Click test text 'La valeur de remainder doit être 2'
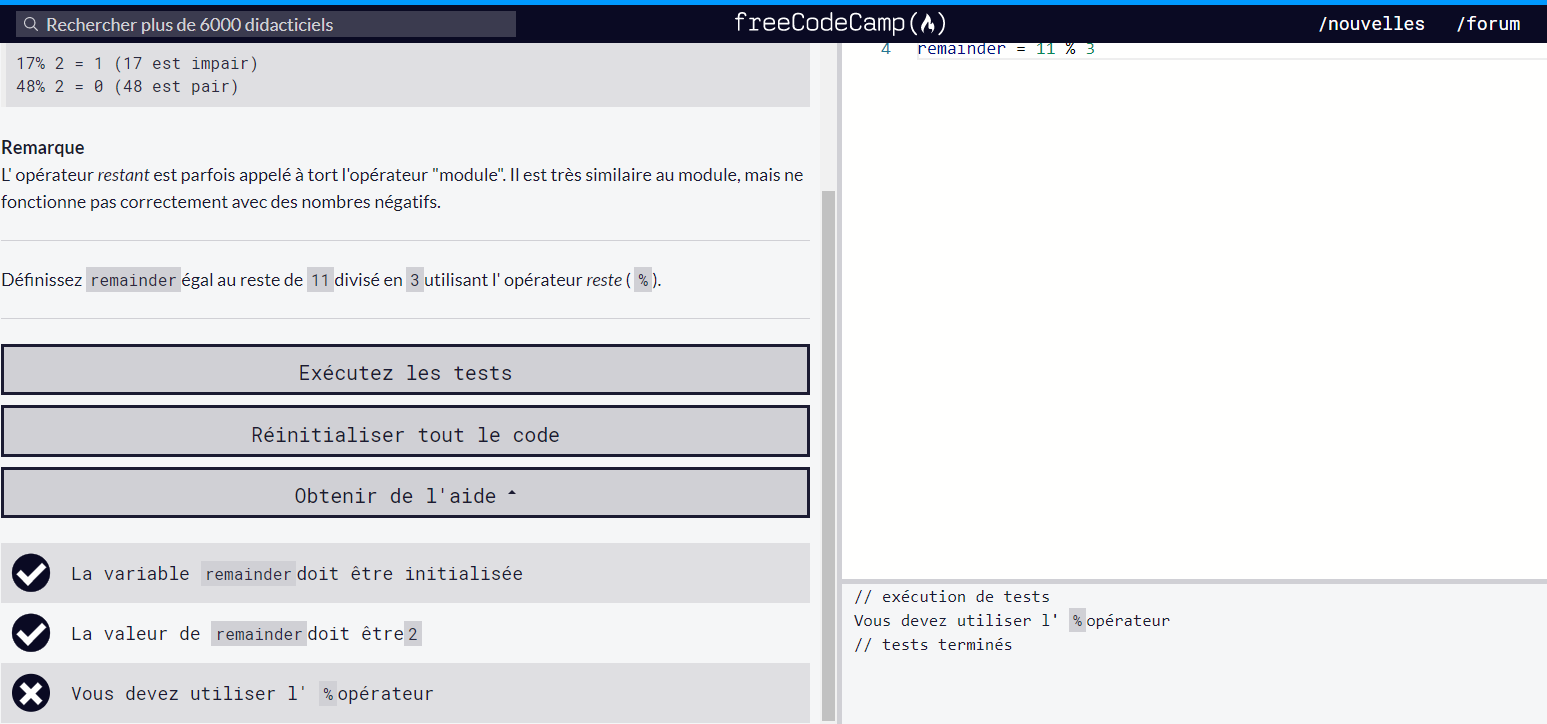 click(x=246, y=634)
